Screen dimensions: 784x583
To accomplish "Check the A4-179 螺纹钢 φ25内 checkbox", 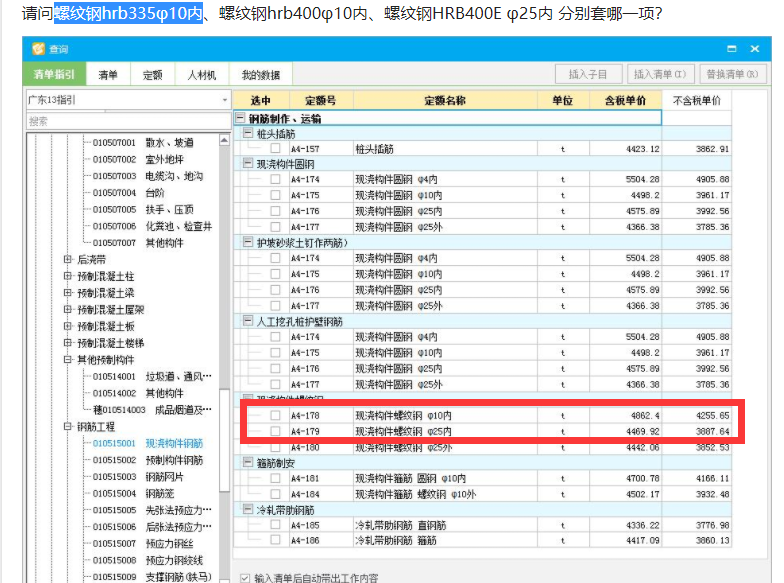I will click(275, 430).
